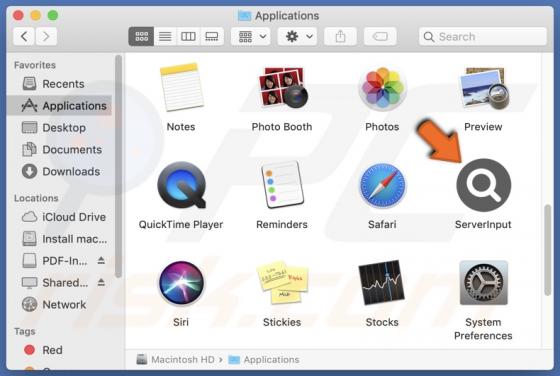The height and width of the screenshot is (376, 560).
Task: Open Network in the sidebar
Action: [x=60, y=305]
